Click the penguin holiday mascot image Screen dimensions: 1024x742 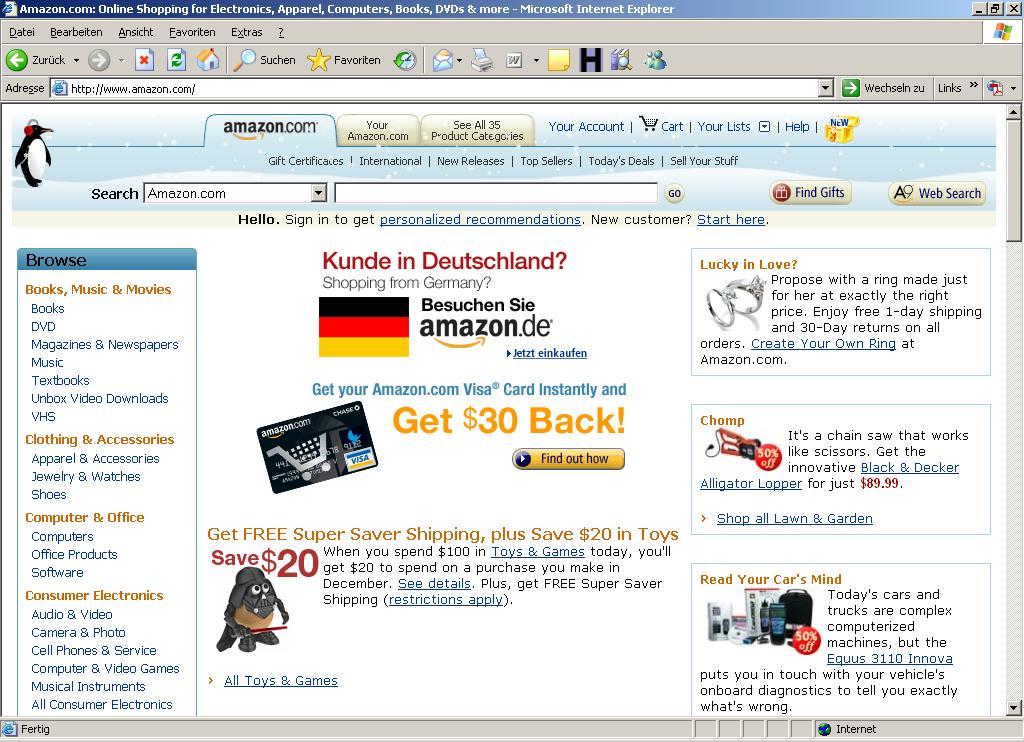click(x=33, y=154)
